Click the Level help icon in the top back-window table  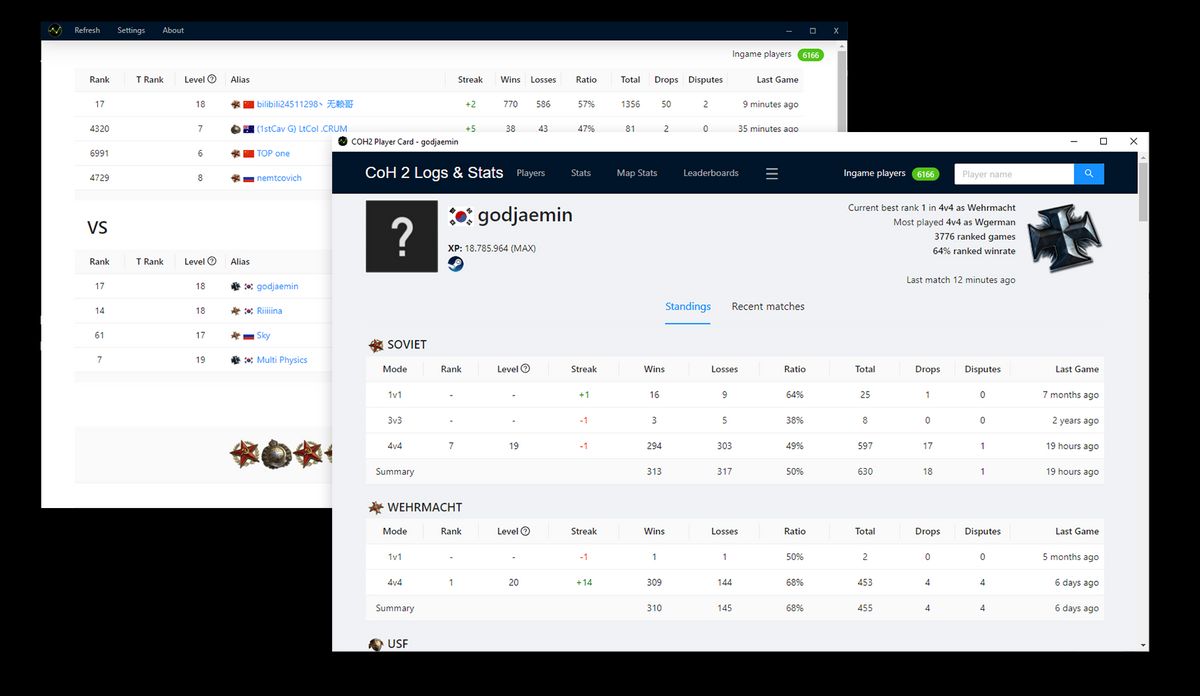click(x=212, y=79)
